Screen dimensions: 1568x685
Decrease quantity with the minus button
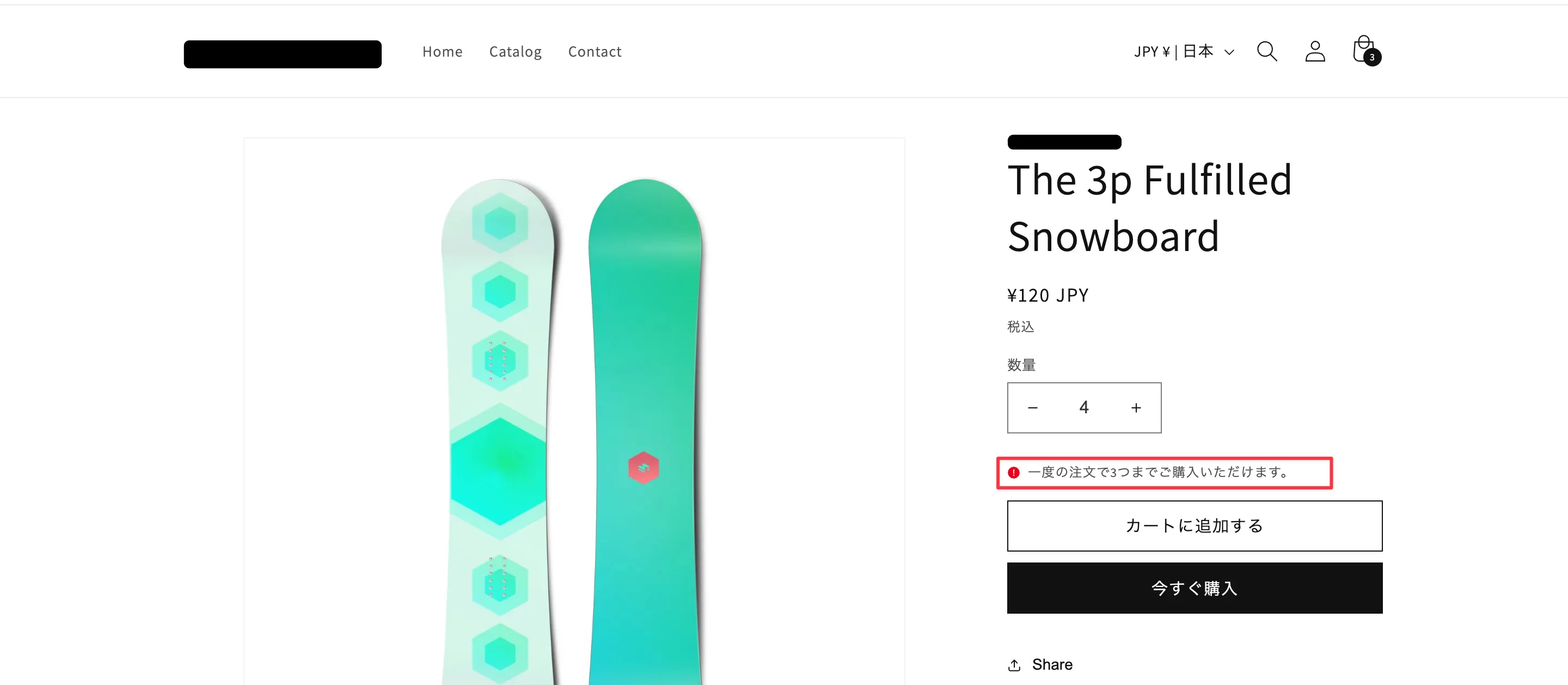pyautogui.click(x=1032, y=408)
